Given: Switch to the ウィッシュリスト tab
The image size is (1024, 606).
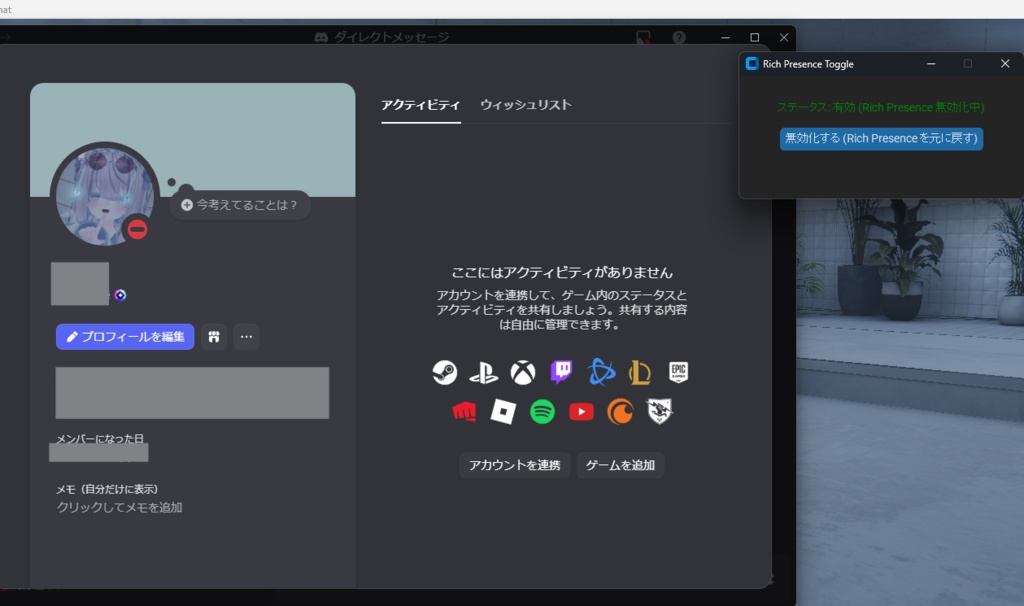Looking at the screenshot, I should pos(525,104).
